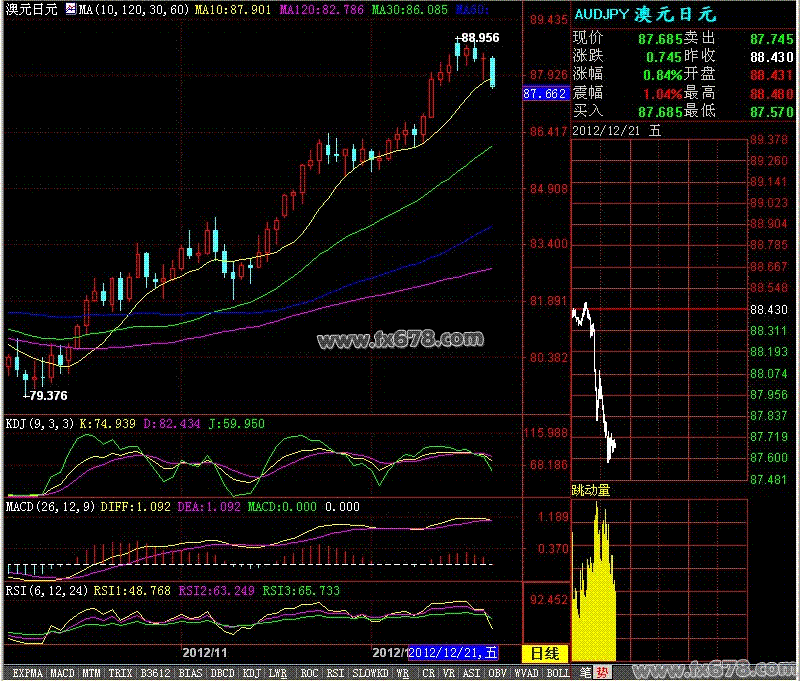Click the 现价 value 87.685
800x681 pixels.
click(x=660, y=39)
